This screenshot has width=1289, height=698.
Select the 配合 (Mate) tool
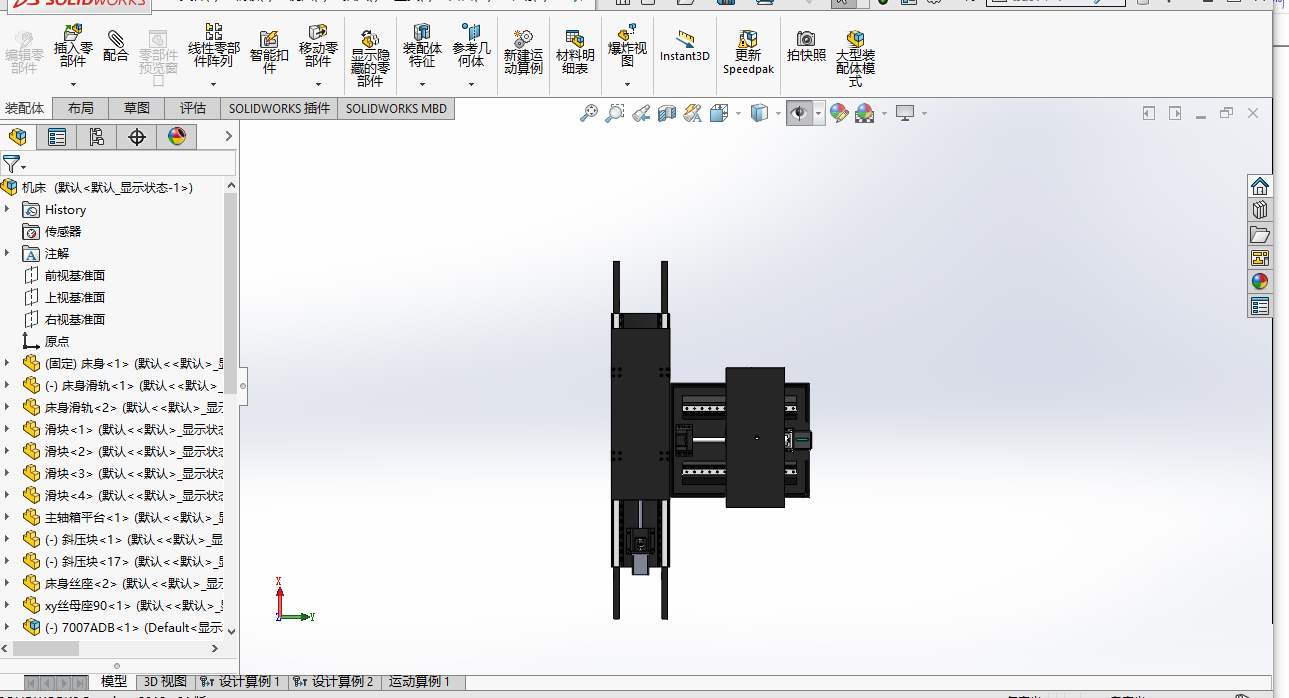116,46
